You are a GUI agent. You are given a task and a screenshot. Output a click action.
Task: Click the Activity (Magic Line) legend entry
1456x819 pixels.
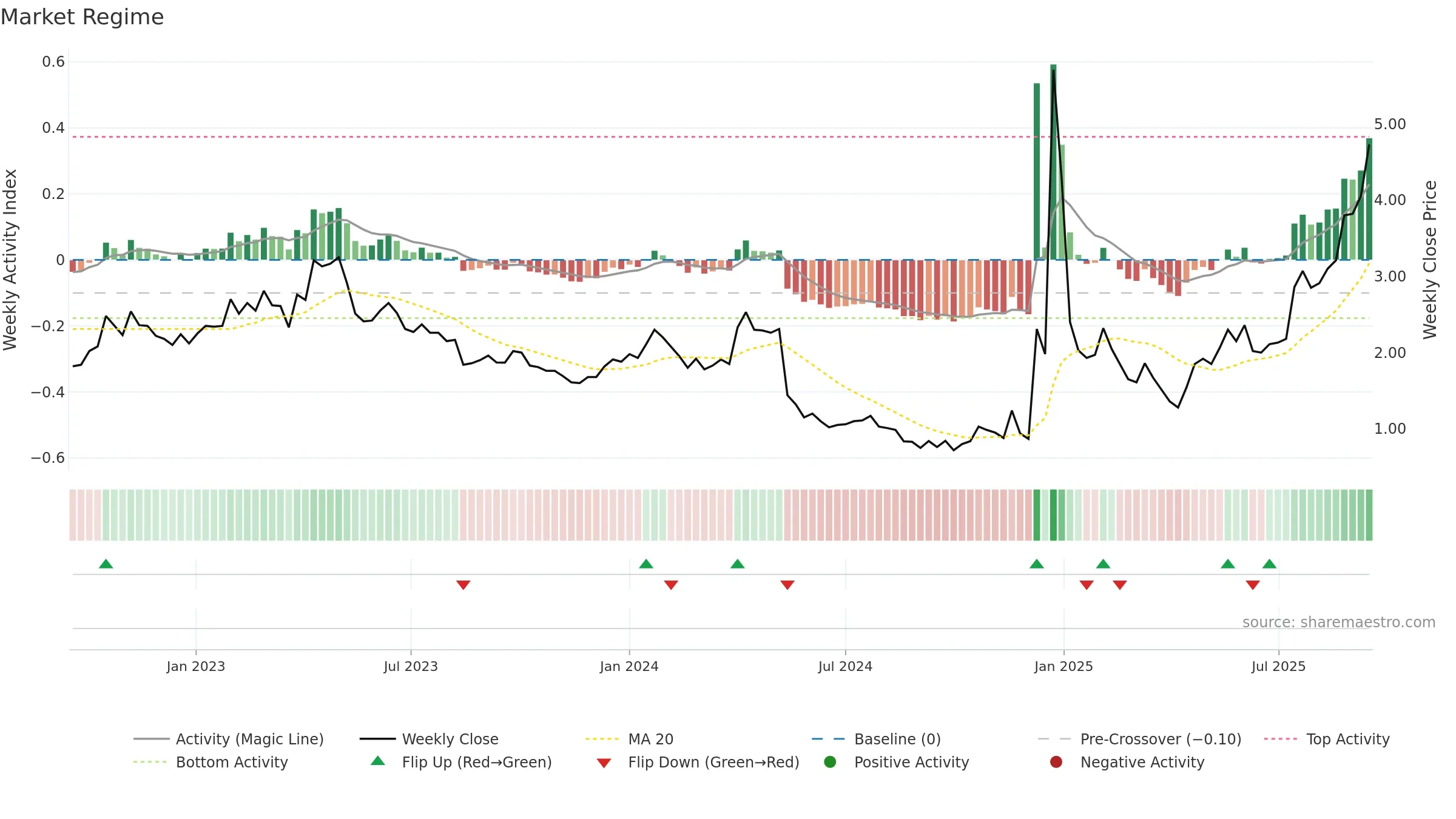coord(229,739)
